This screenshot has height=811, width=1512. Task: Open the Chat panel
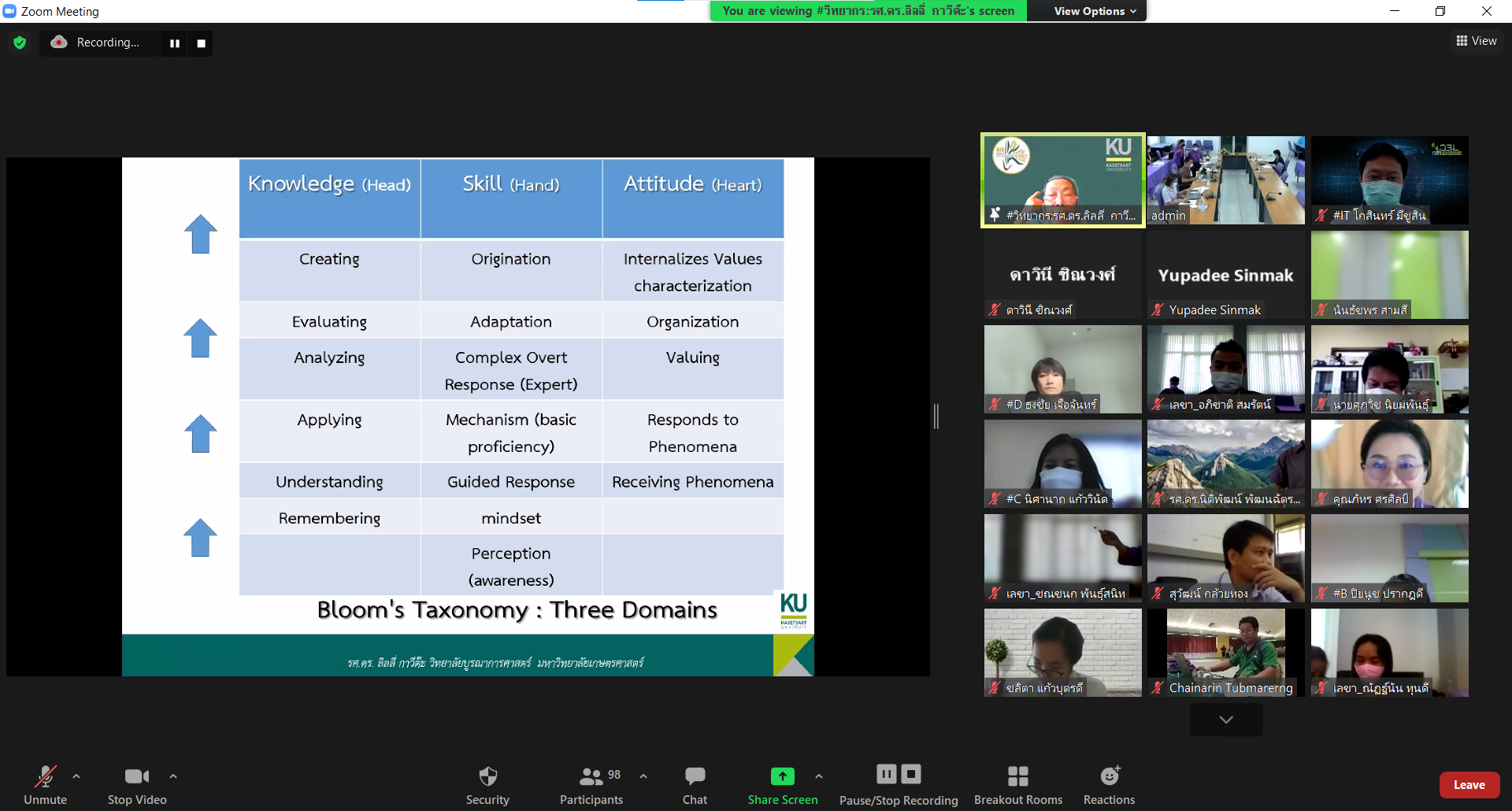(695, 777)
